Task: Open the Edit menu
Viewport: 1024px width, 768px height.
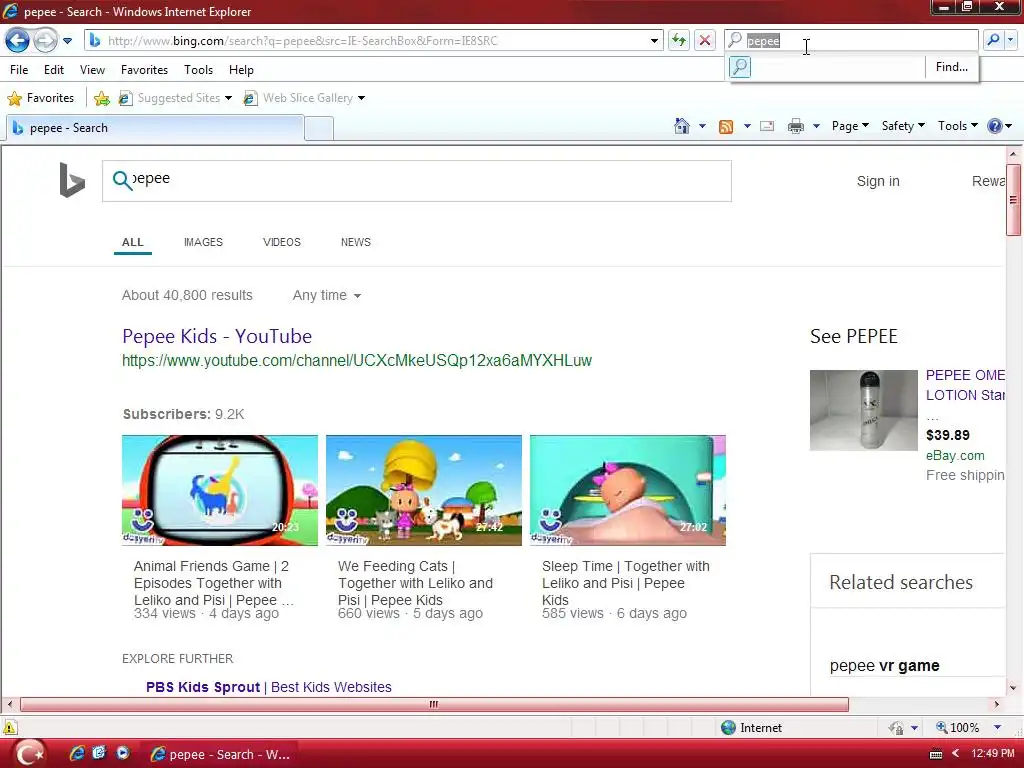Action: pyautogui.click(x=54, y=70)
